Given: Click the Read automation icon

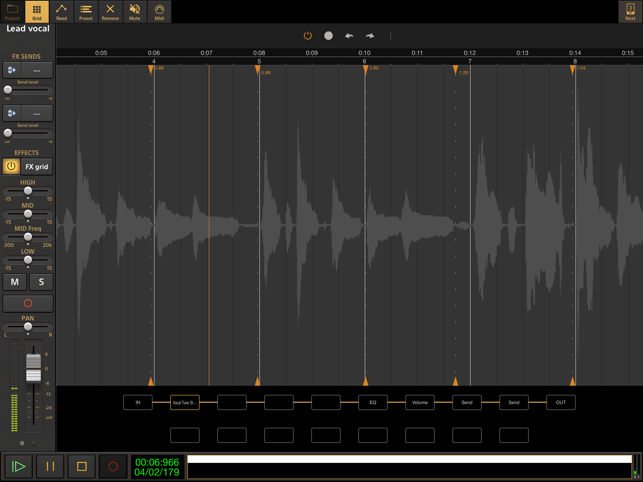Looking at the screenshot, I should click(61, 11).
